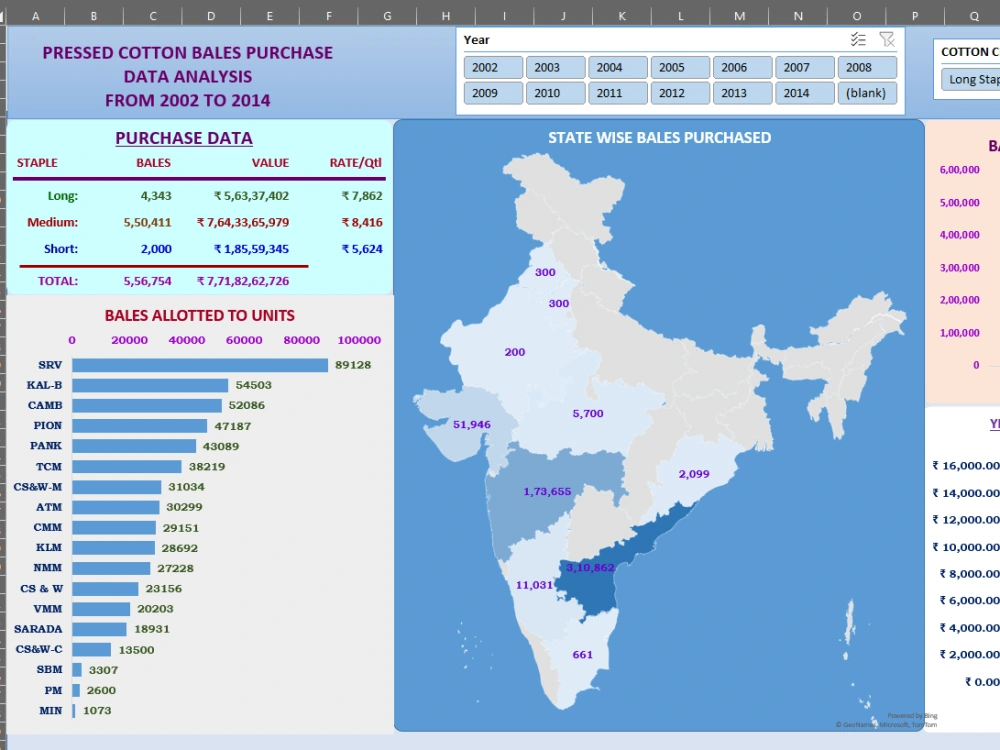Filter by year 2009
1000x750 pixels.
click(493, 92)
